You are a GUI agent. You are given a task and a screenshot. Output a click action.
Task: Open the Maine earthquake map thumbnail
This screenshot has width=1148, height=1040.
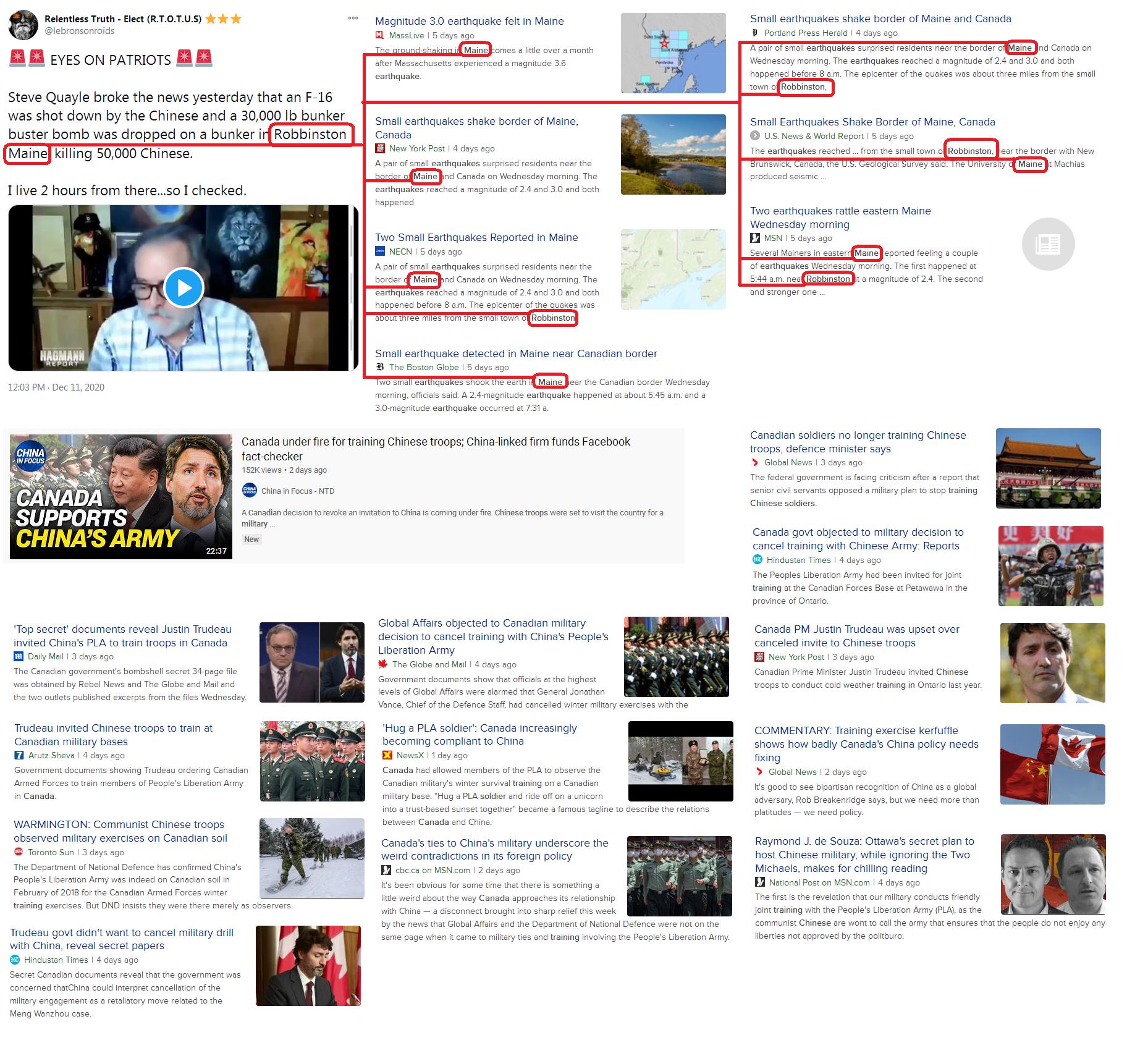point(673,53)
